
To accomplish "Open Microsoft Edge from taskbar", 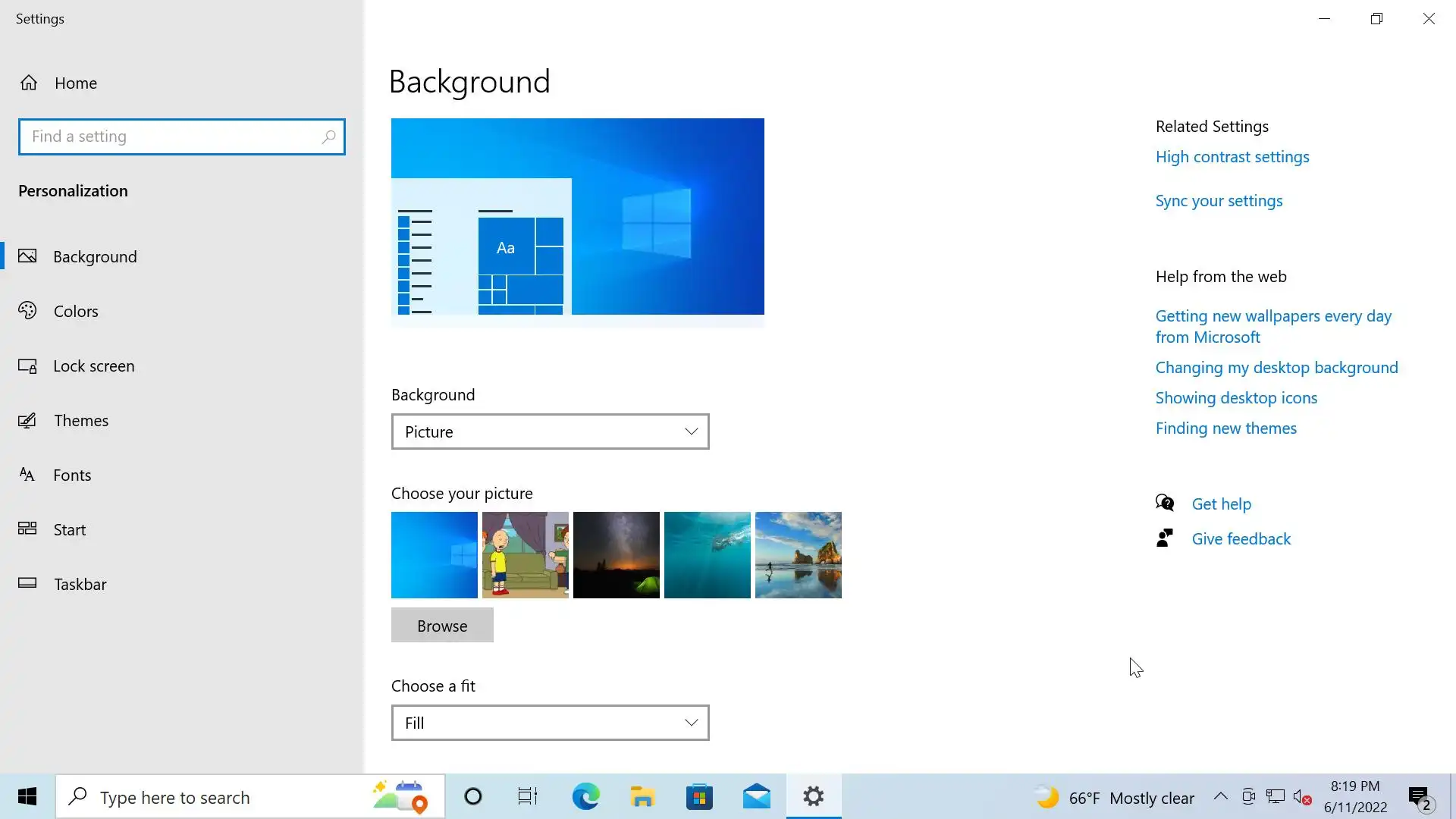I will 585,797.
